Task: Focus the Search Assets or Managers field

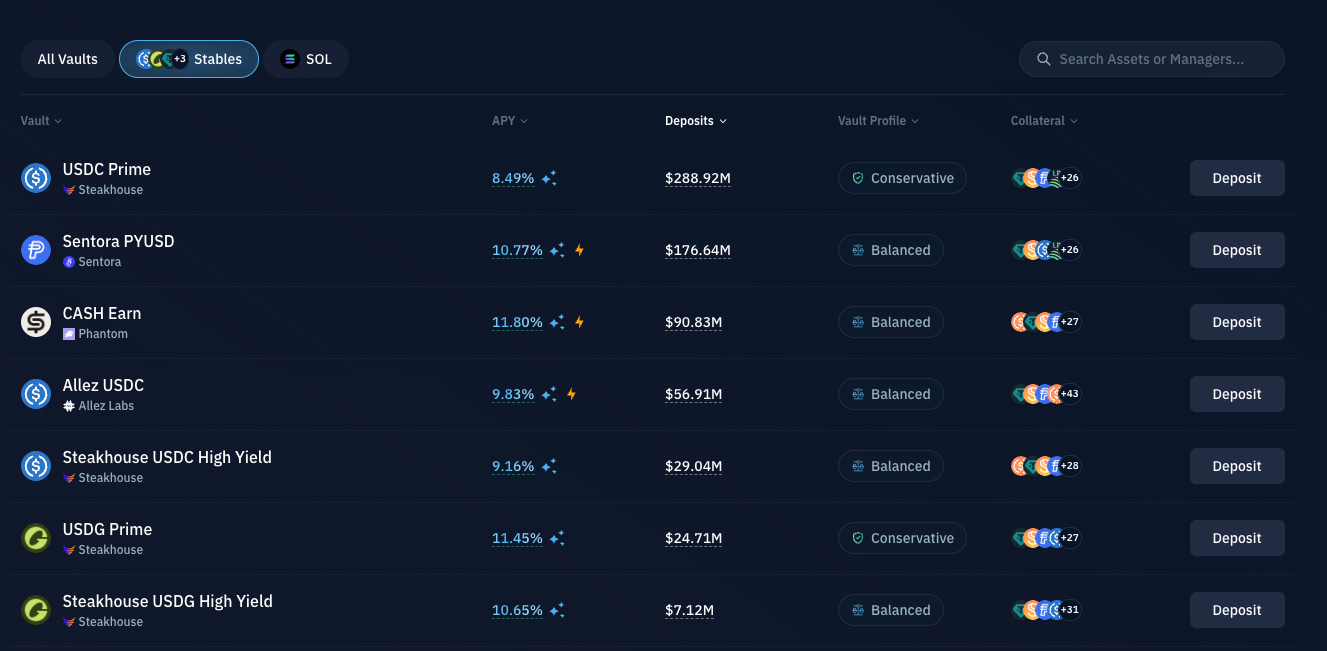Action: [1152, 59]
